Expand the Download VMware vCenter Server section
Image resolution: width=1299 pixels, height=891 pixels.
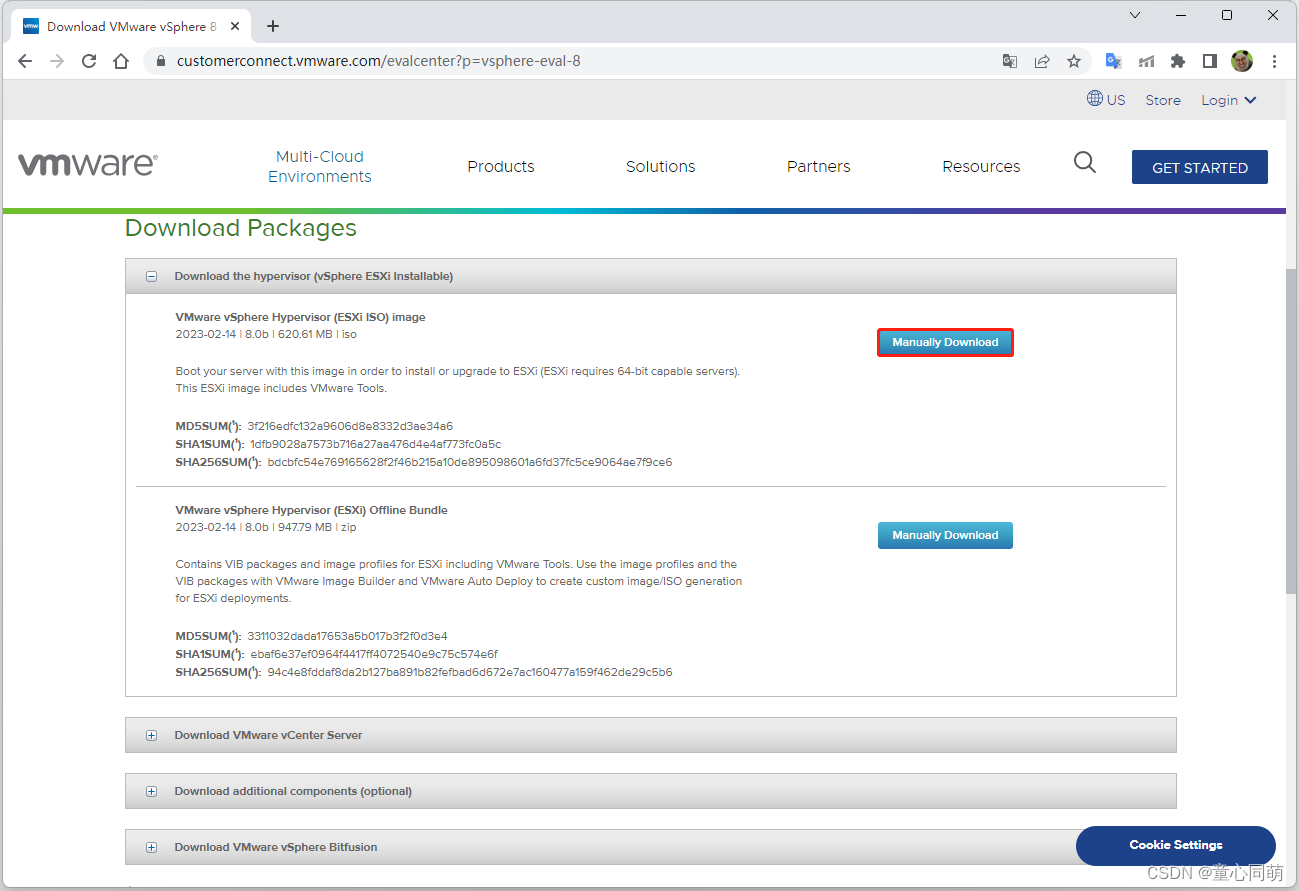coord(151,735)
